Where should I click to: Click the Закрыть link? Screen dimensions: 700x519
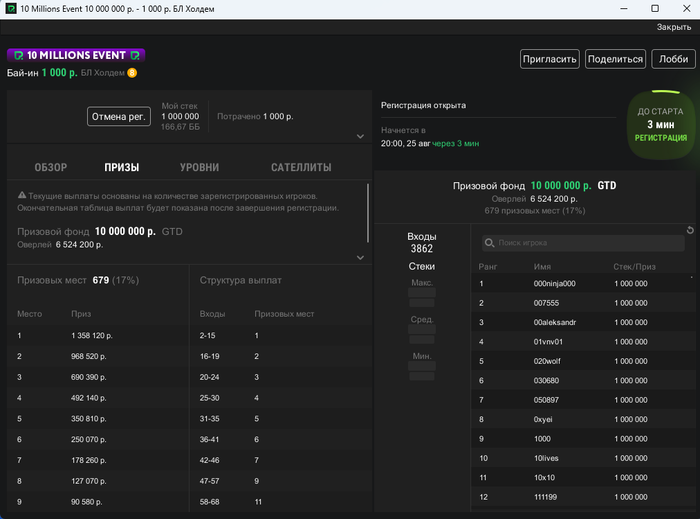(x=674, y=27)
